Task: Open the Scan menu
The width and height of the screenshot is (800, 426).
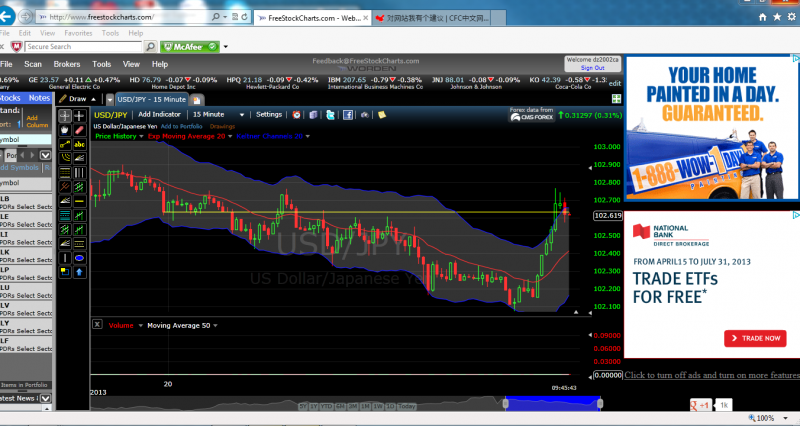Action: tap(33, 64)
